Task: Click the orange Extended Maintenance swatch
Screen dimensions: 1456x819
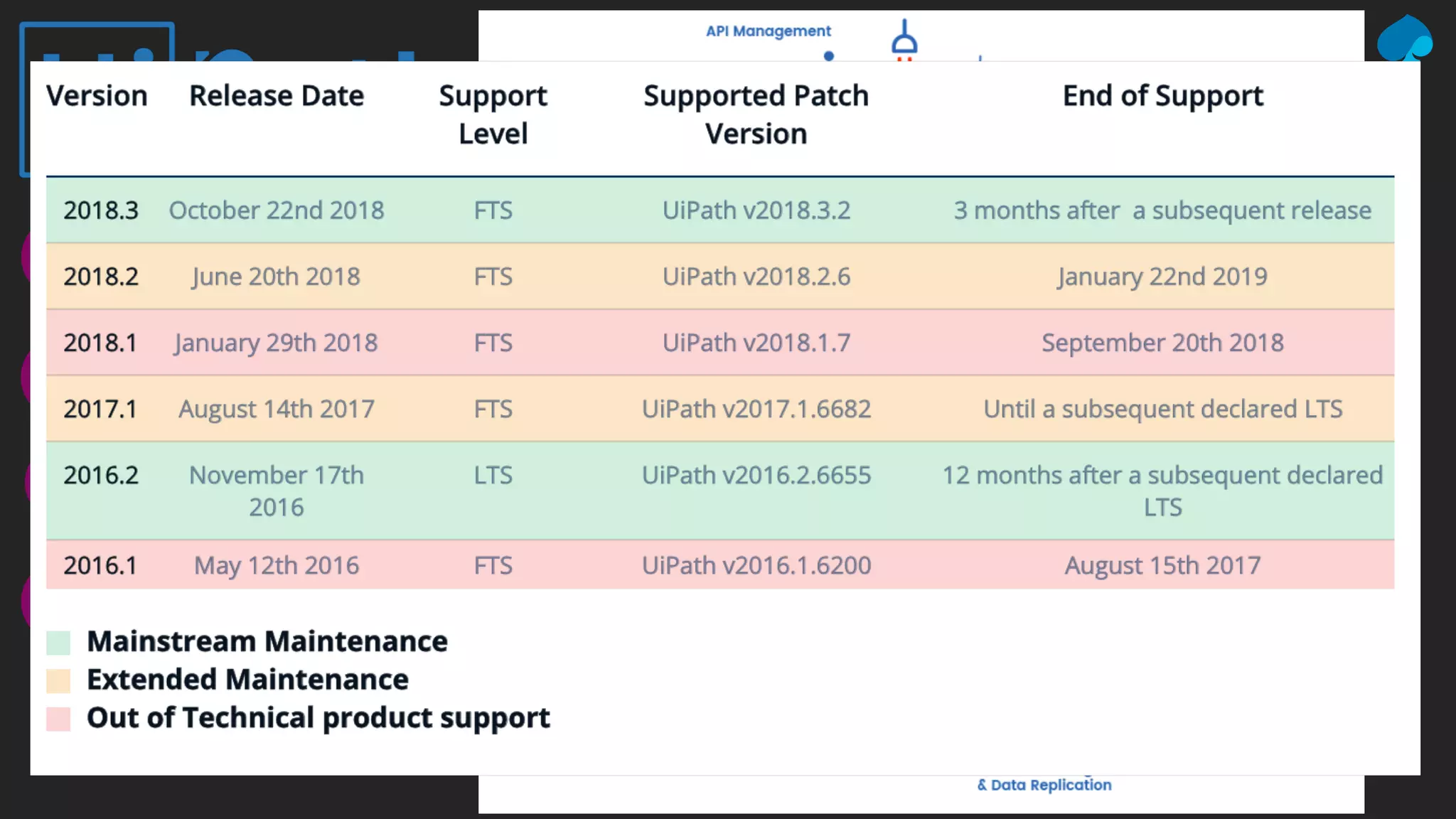Action: [x=58, y=680]
